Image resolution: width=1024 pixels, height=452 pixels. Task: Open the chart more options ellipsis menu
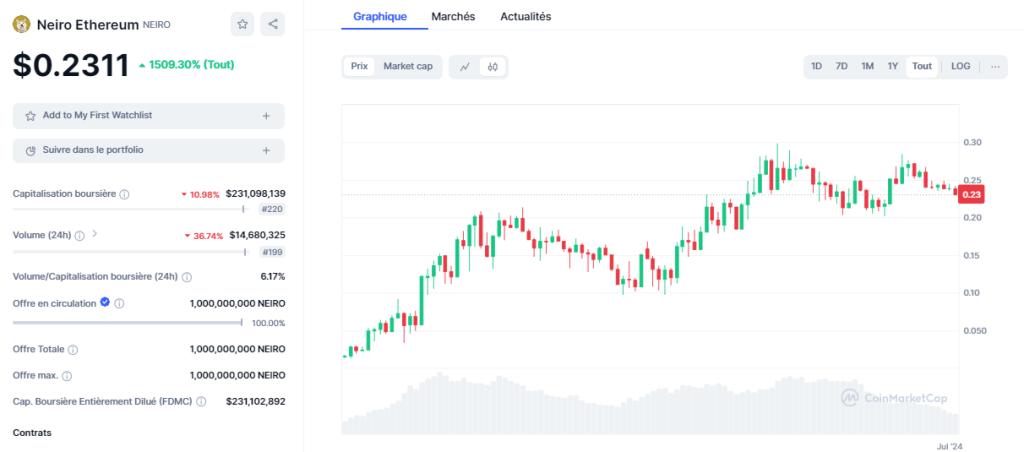coord(995,66)
